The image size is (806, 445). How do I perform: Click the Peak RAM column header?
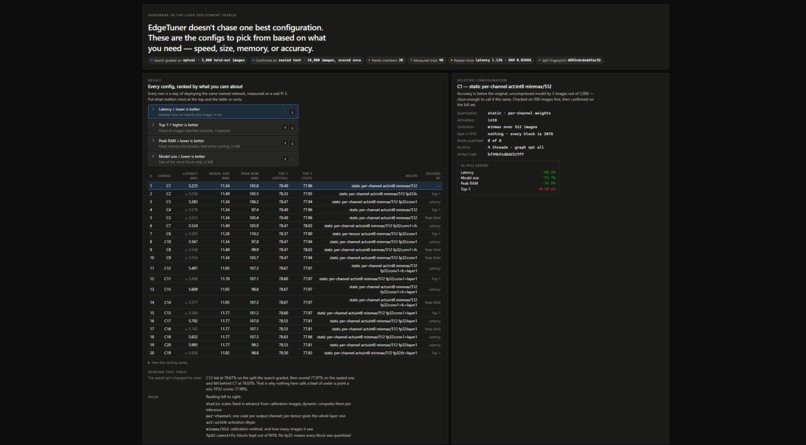[x=250, y=176]
